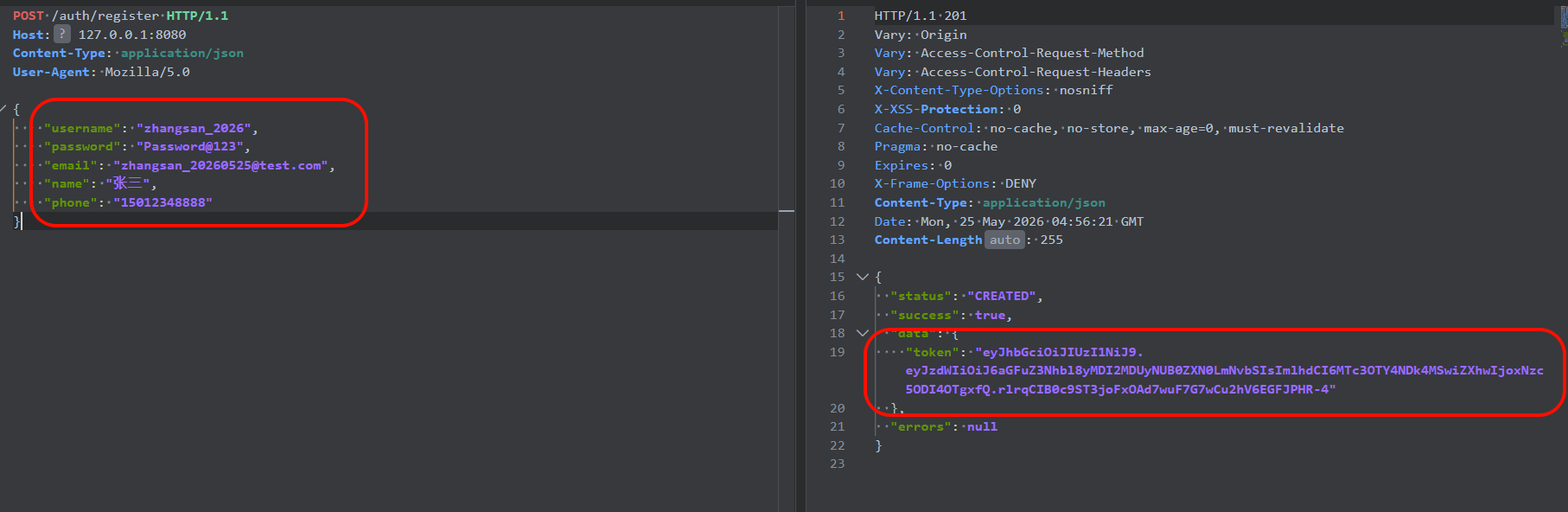Click the /auth/register path in the request
Viewport: 1568px width, 512px height.
tap(105, 16)
